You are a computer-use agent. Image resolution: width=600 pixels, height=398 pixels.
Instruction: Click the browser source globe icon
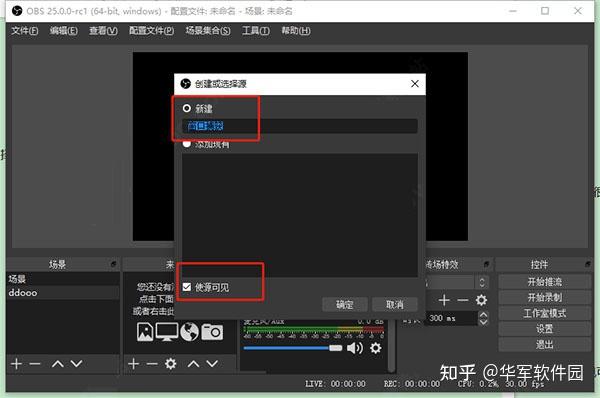point(189,332)
